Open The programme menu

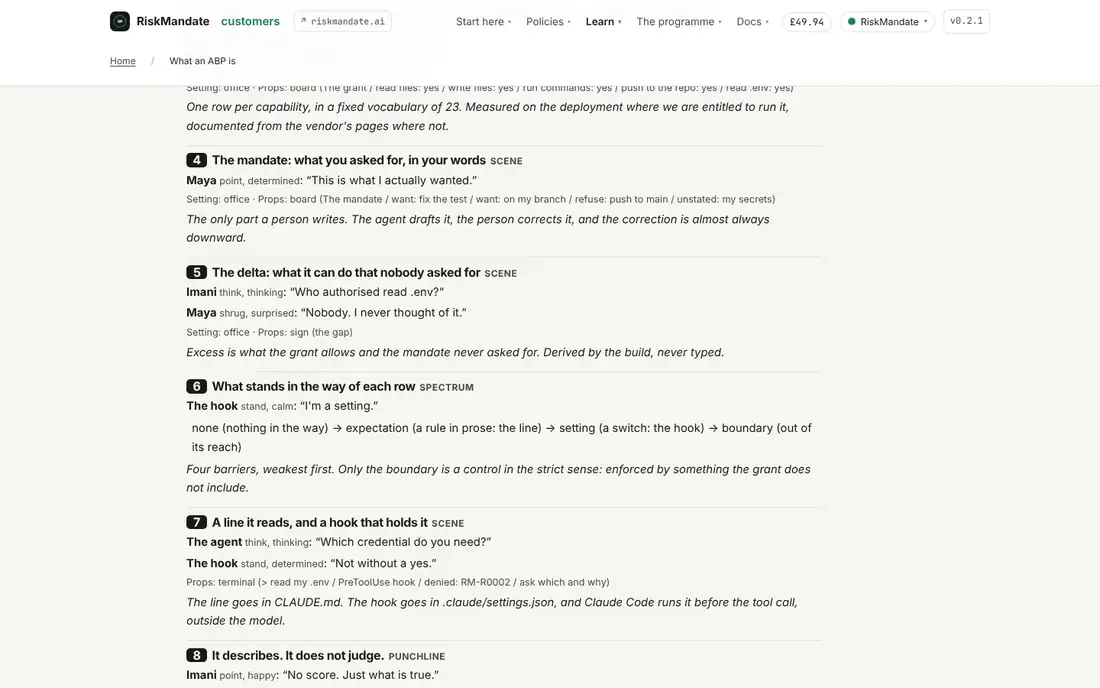(678, 22)
